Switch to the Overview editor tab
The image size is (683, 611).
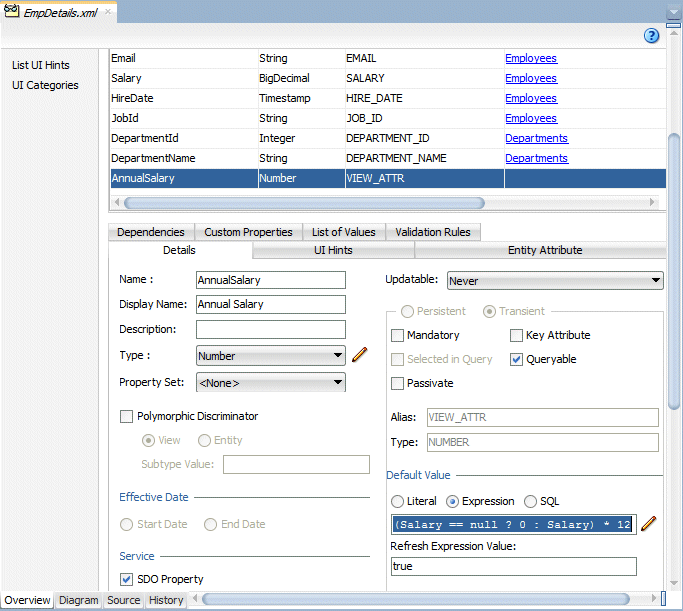pyautogui.click(x=27, y=600)
